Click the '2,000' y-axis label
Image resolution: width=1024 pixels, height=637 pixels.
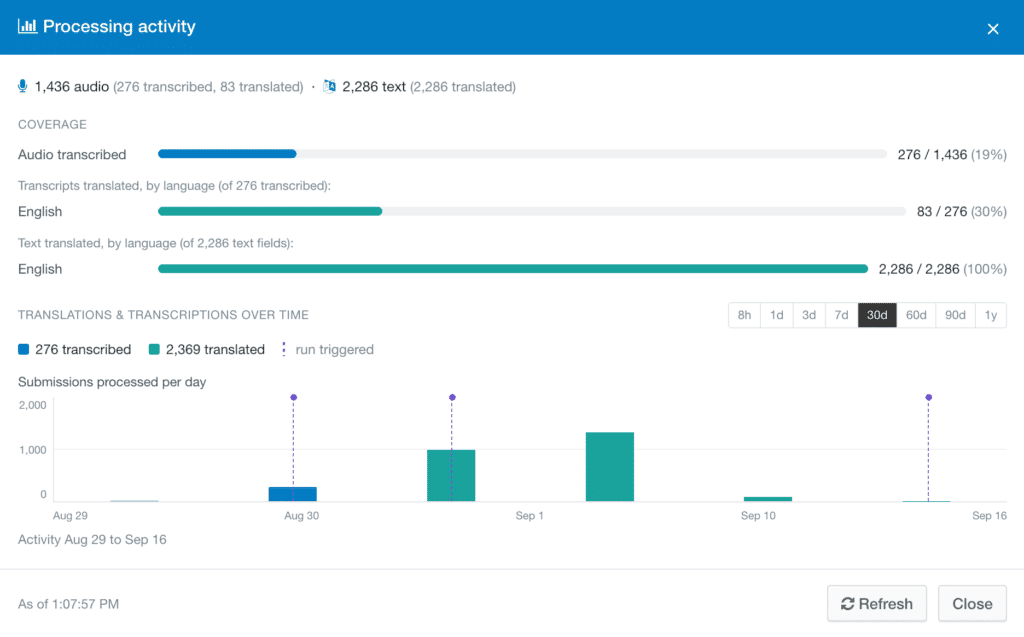[x=33, y=405]
